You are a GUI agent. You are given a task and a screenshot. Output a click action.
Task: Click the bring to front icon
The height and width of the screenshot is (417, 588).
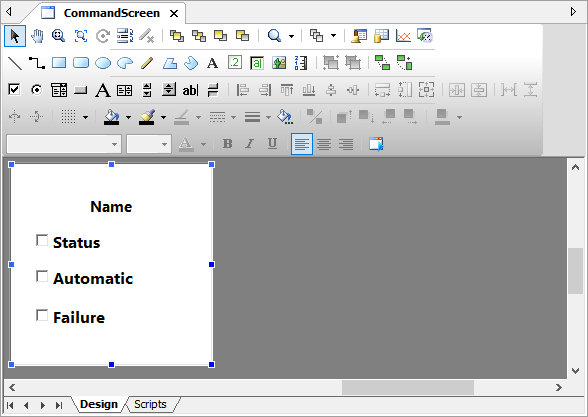177,36
